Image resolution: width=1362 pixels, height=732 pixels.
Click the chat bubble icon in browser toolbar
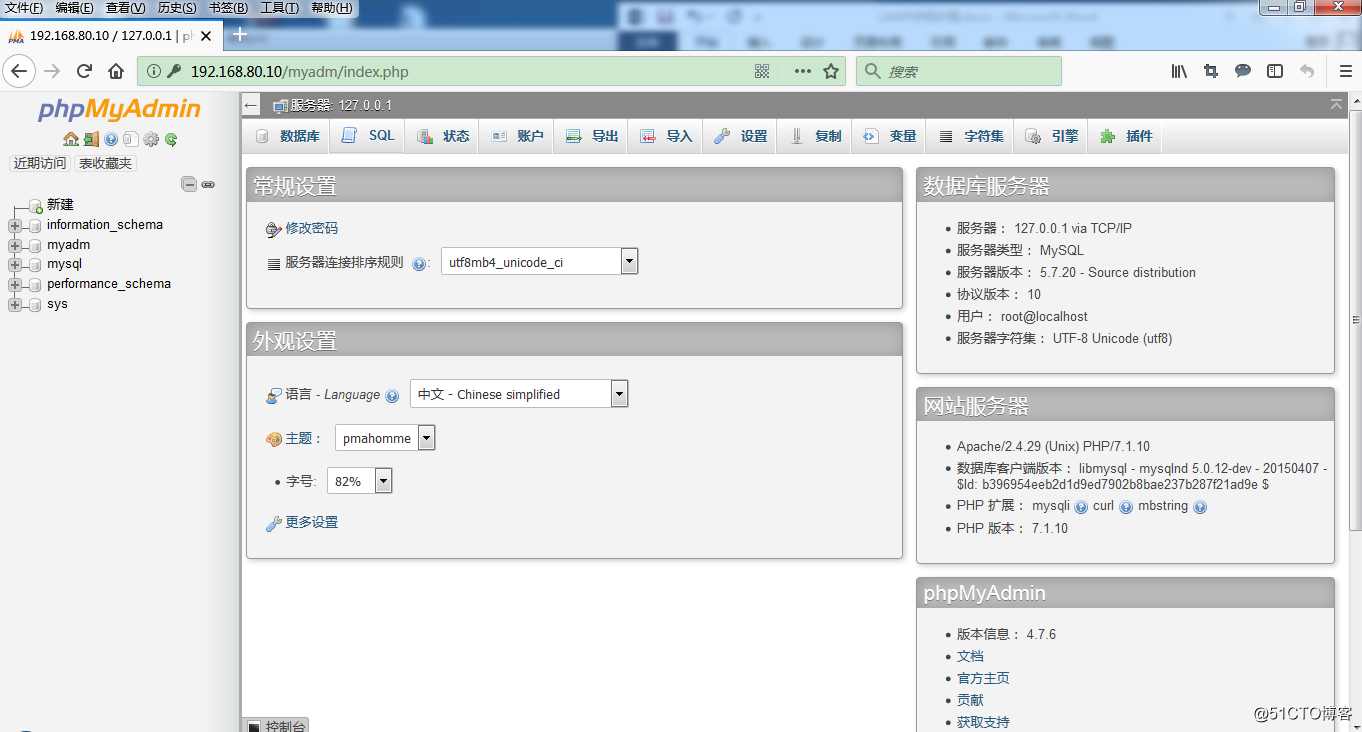[1243, 71]
